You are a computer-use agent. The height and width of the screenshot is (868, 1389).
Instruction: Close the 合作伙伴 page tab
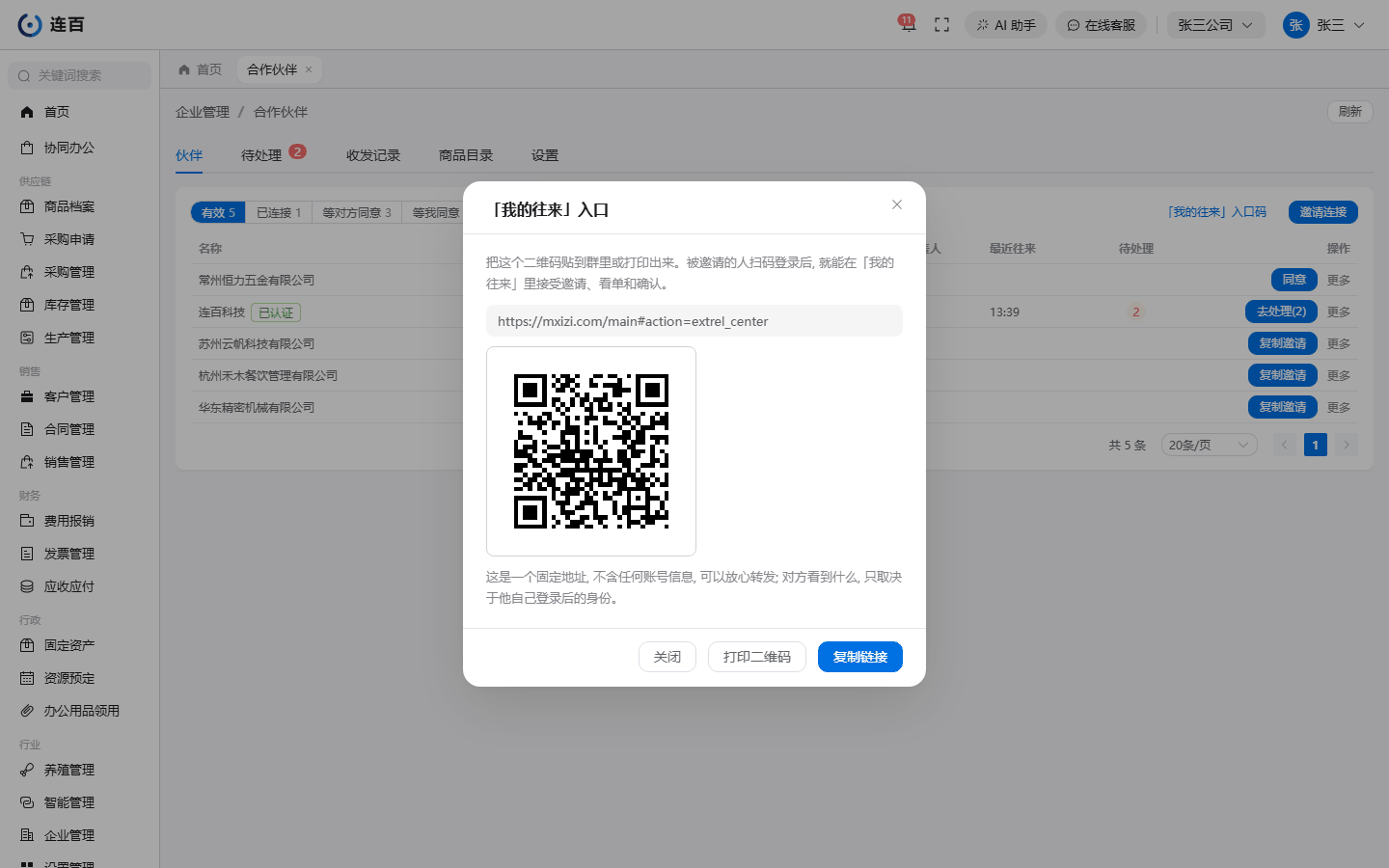(x=309, y=69)
